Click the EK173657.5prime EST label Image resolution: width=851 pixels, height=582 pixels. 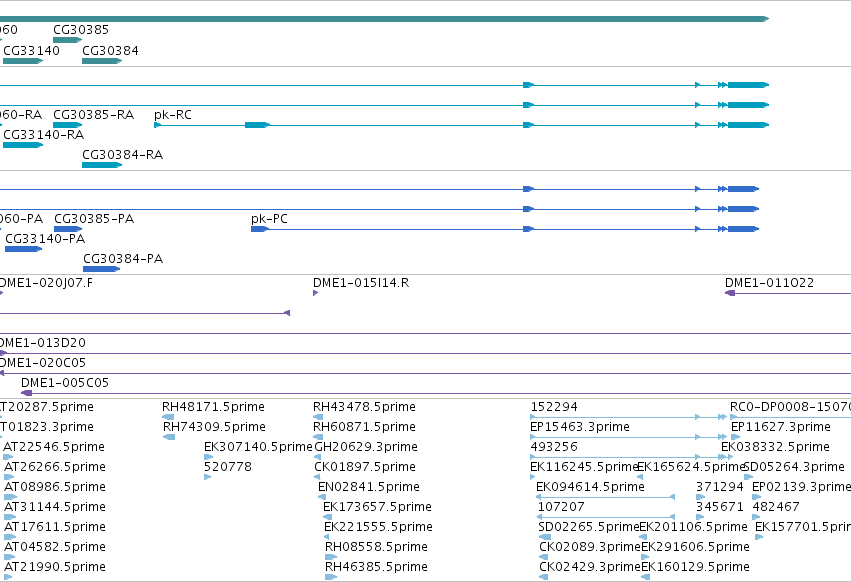coord(377,507)
